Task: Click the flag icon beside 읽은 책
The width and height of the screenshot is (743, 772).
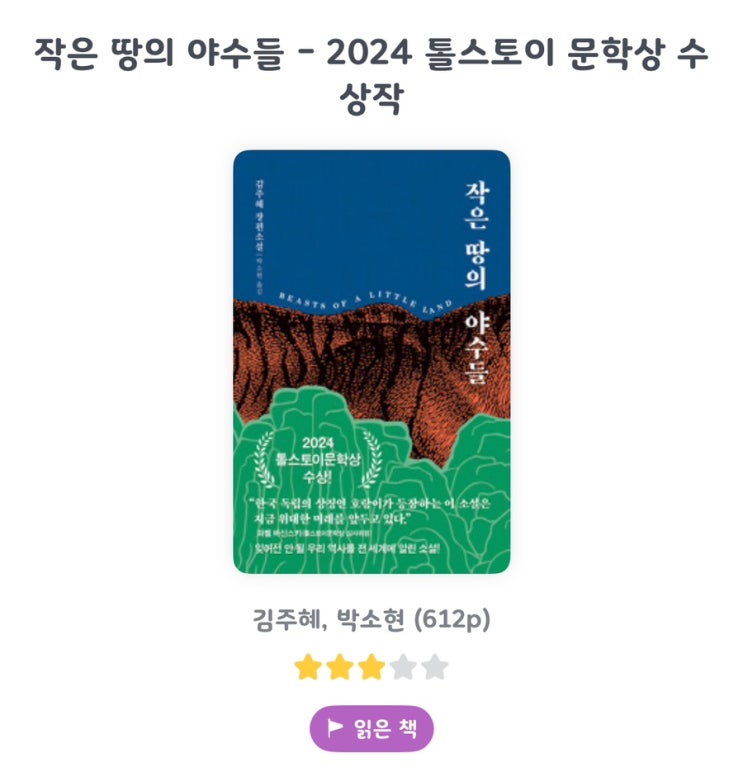Action: [335, 727]
